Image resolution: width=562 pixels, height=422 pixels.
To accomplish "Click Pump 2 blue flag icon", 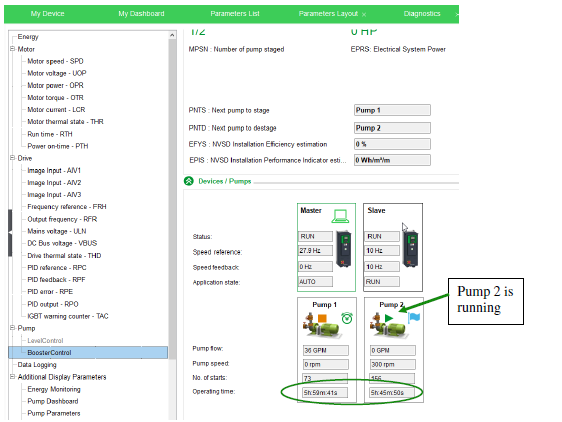I will point(414,317).
